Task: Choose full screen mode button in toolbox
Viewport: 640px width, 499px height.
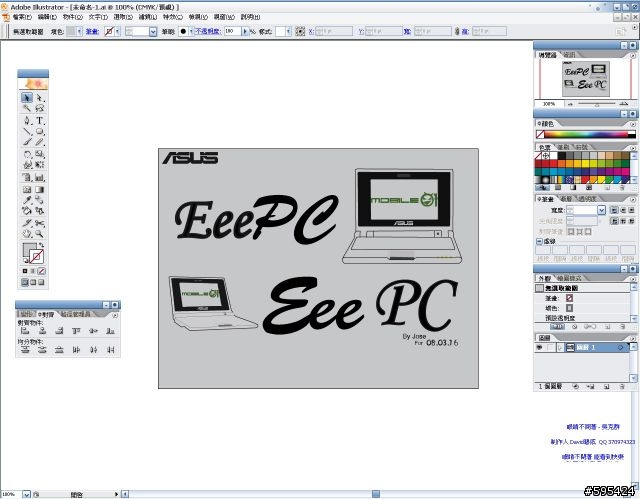Action: [x=41, y=282]
